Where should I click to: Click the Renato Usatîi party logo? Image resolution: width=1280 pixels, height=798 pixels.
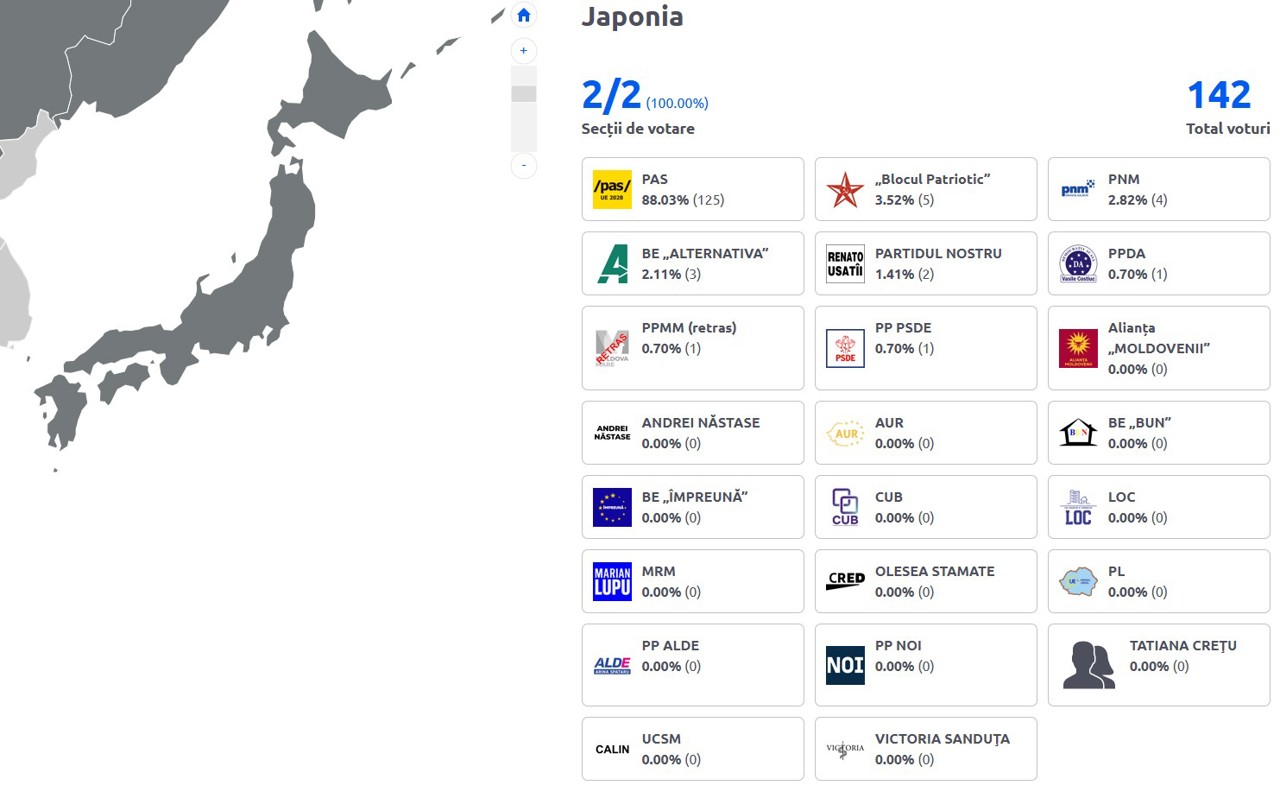(x=845, y=264)
